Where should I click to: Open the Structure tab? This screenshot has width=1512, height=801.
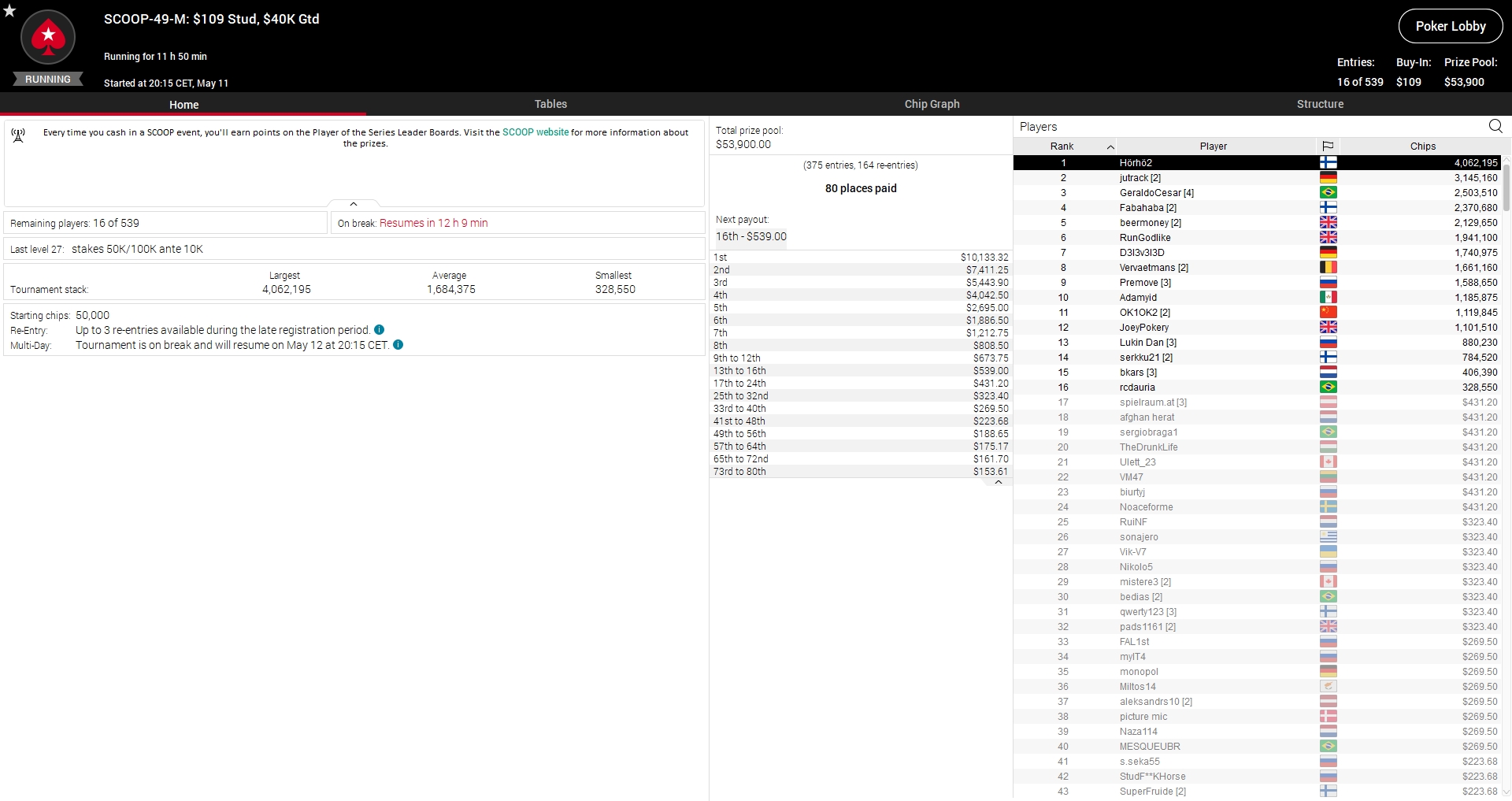pos(1320,104)
